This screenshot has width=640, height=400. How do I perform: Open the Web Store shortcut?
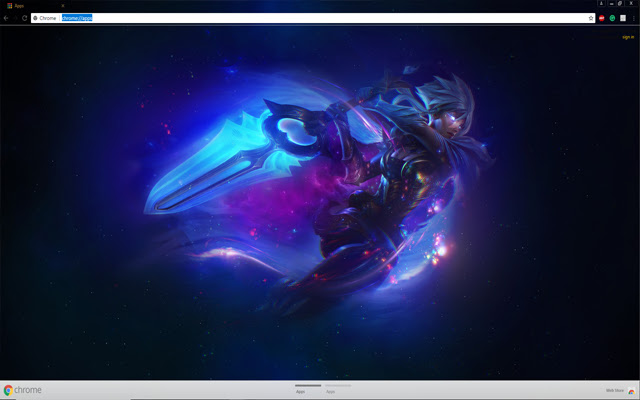620,391
